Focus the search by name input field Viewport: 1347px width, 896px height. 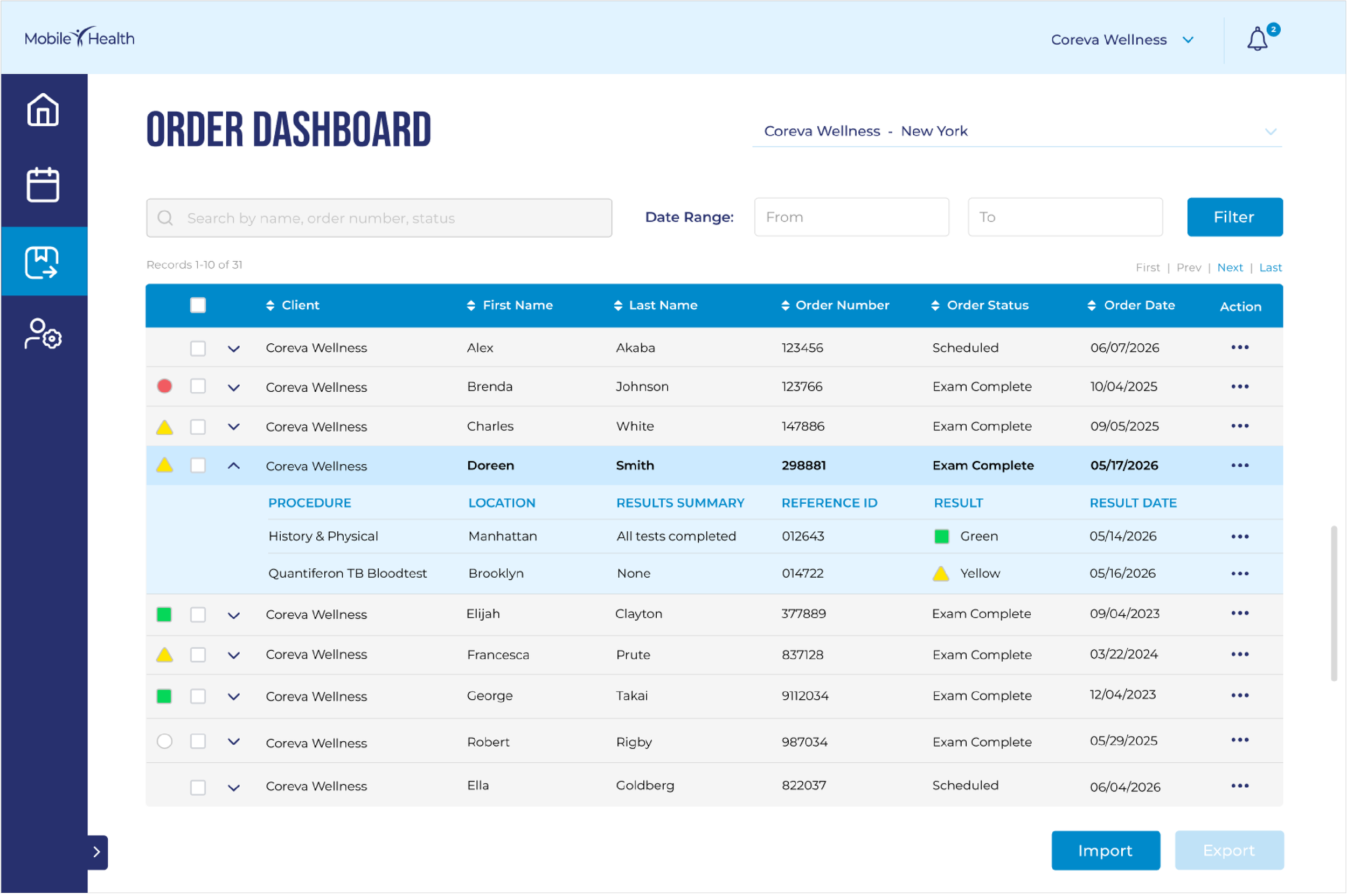tap(379, 218)
